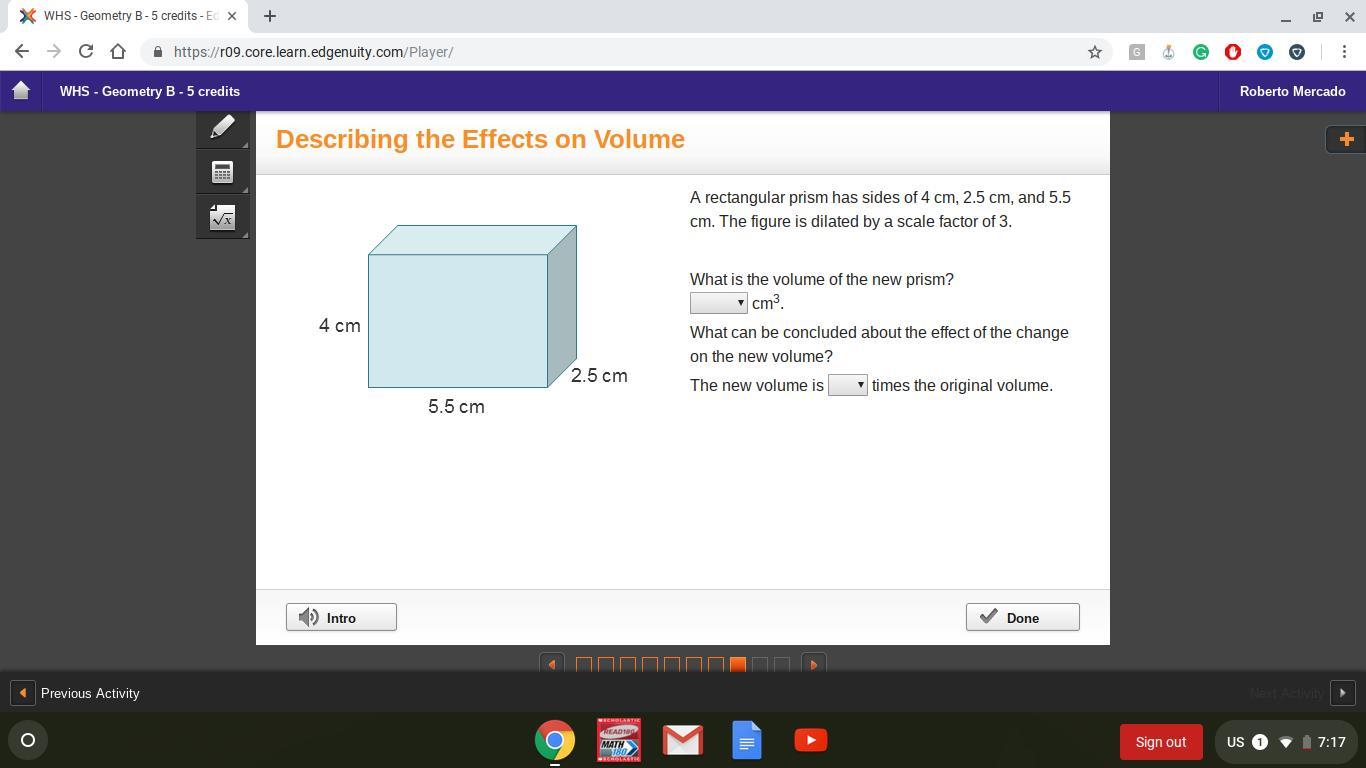Open the square root equation editor
Image resolution: width=1366 pixels, height=768 pixels.
(222, 218)
